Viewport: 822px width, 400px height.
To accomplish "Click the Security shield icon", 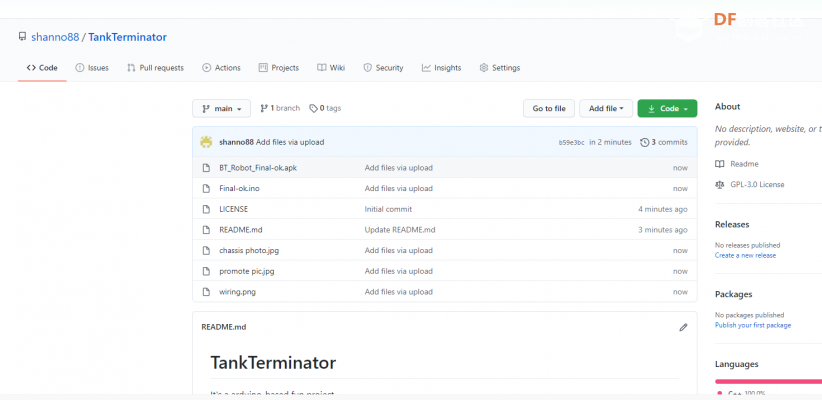I will [367, 68].
